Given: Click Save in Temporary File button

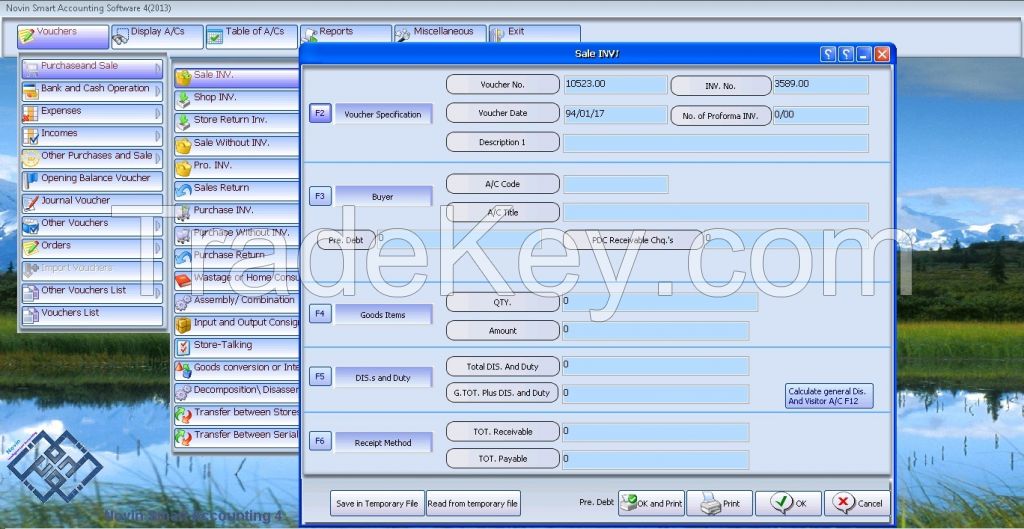Looking at the screenshot, I should (377, 504).
